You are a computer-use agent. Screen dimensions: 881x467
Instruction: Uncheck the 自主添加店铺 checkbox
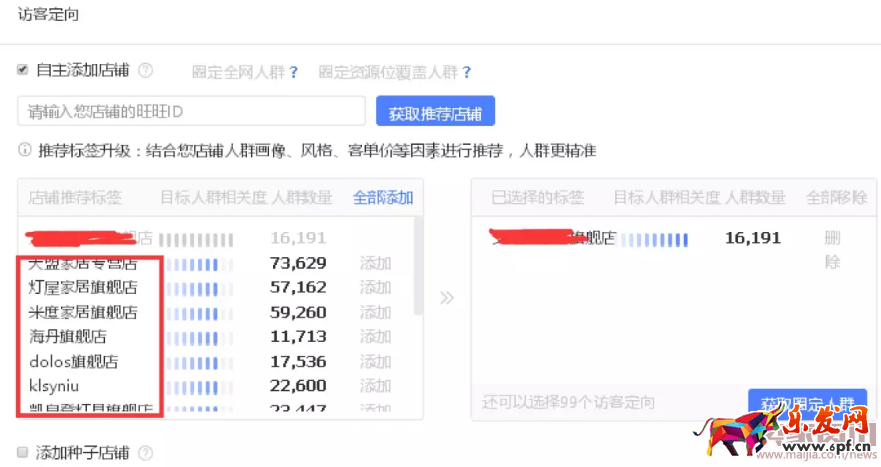click(23, 70)
